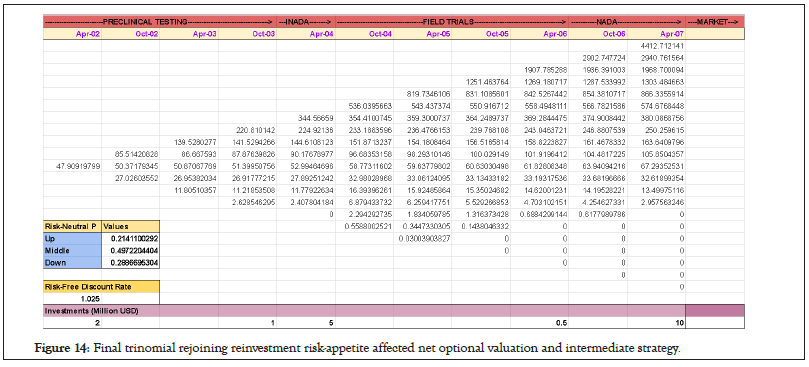Click the Oct-04 date header

click(x=364, y=34)
